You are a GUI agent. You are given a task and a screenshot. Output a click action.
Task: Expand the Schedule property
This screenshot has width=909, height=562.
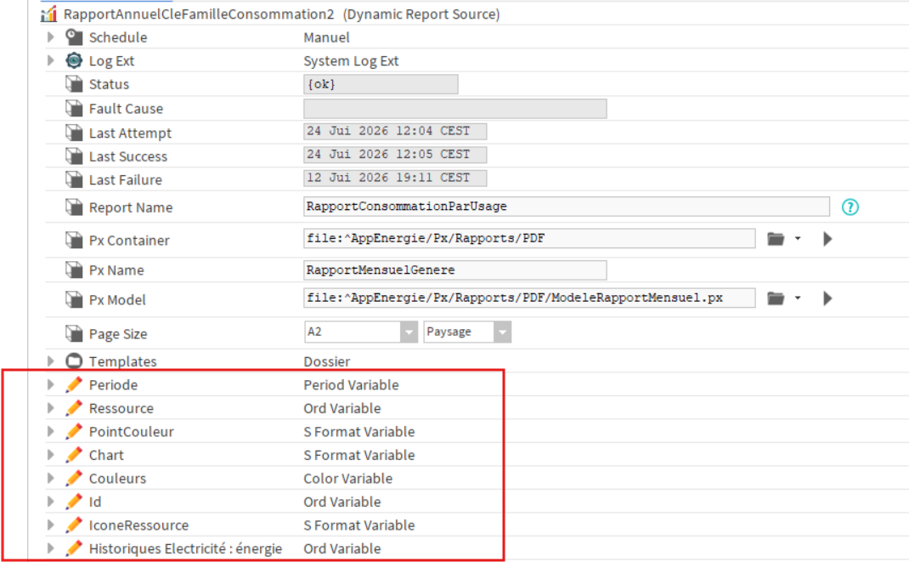tap(50, 37)
